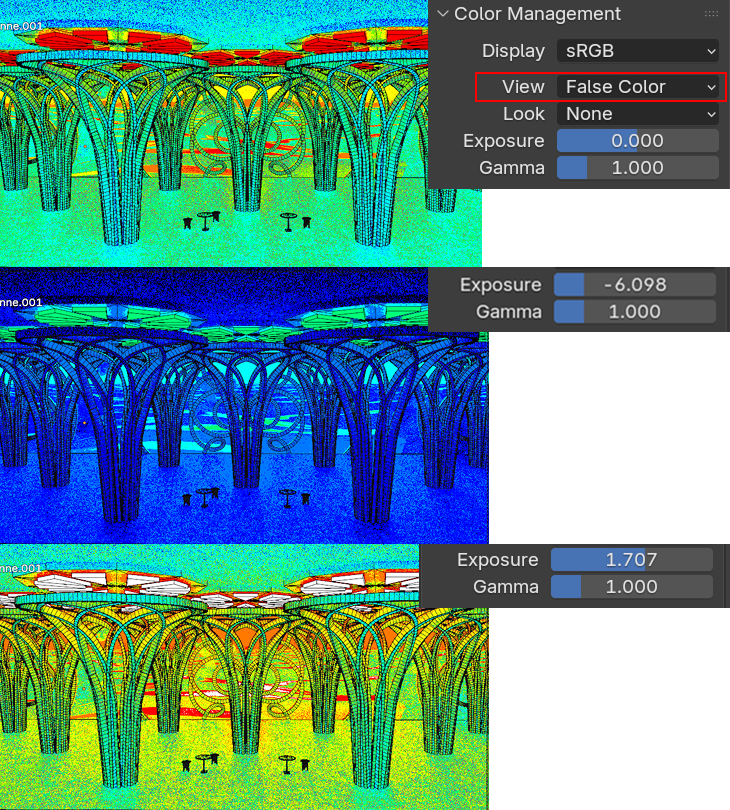Click the Color Management panel title
730x810 pixels.
coord(537,14)
